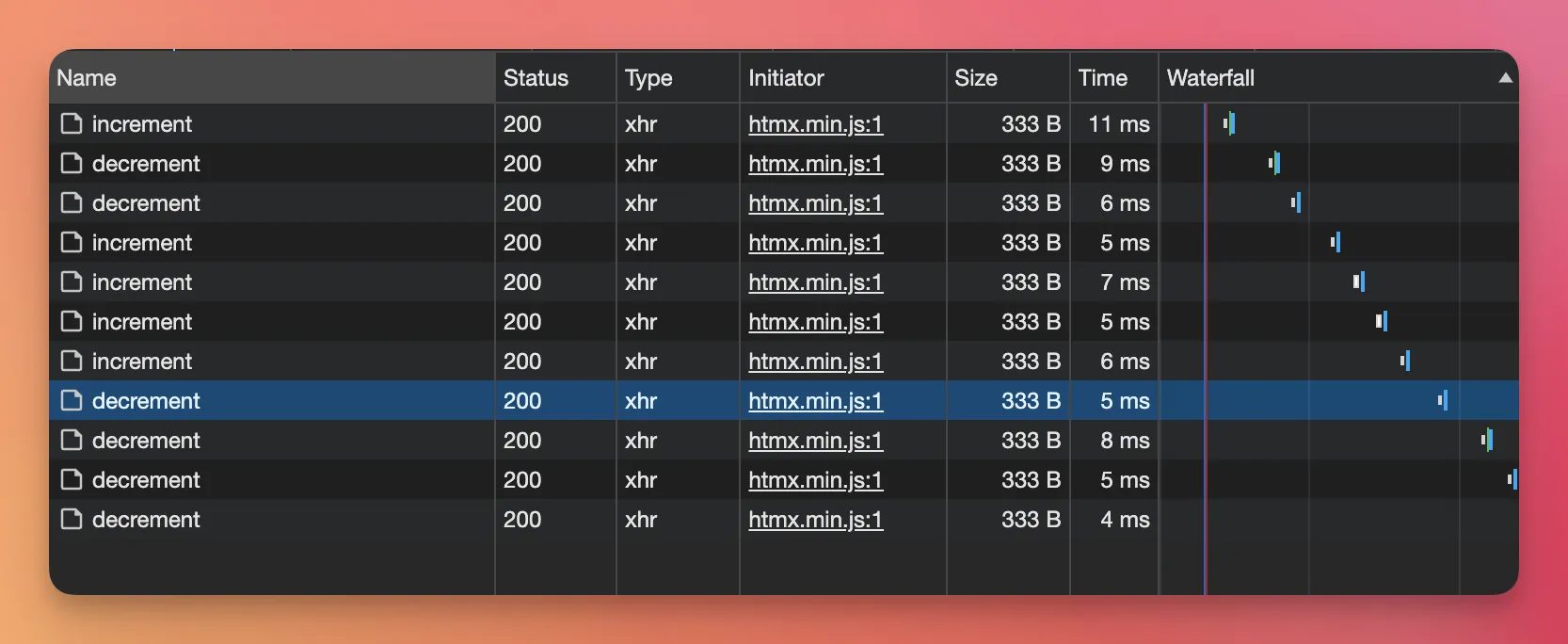Click the Initiator column header
Image resolution: width=1568 pixels, height=644 pixels.
coord(786,78)
